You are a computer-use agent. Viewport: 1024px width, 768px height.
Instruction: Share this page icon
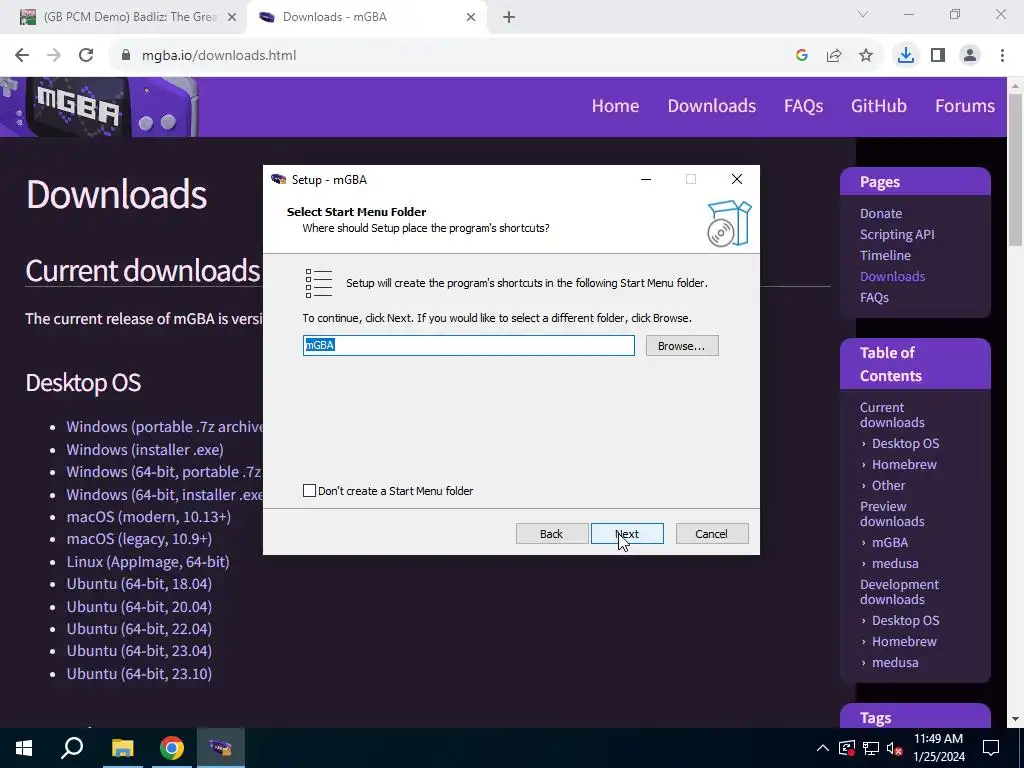coord(834,56)
